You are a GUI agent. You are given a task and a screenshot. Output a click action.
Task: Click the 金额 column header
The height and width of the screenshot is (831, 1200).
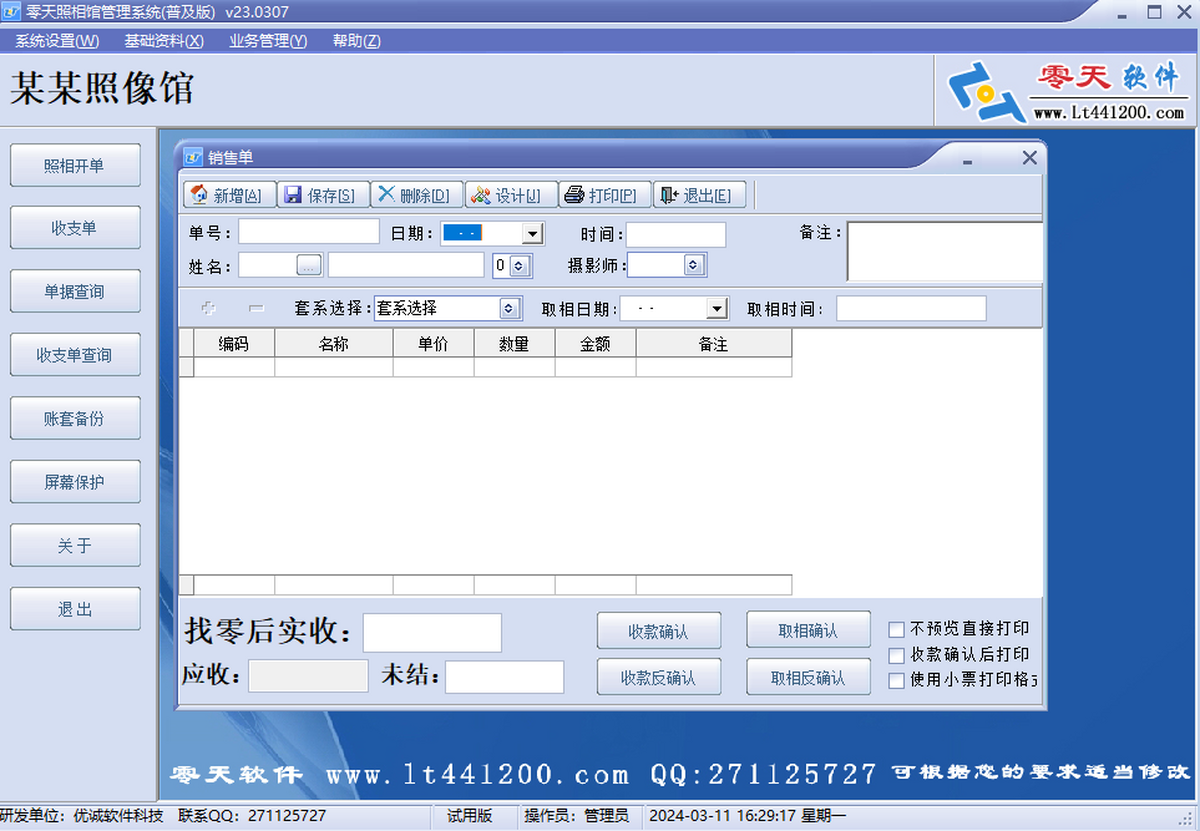595,344
